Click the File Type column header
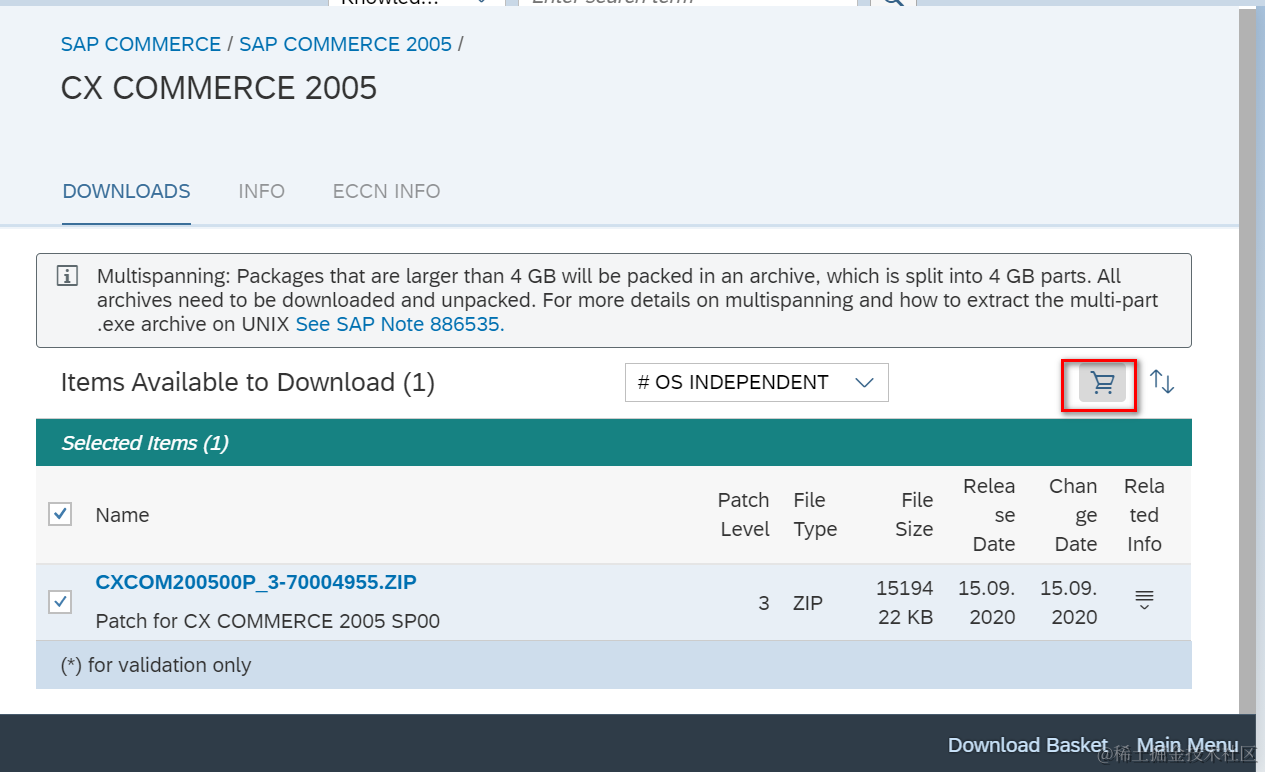 [815, 515]
